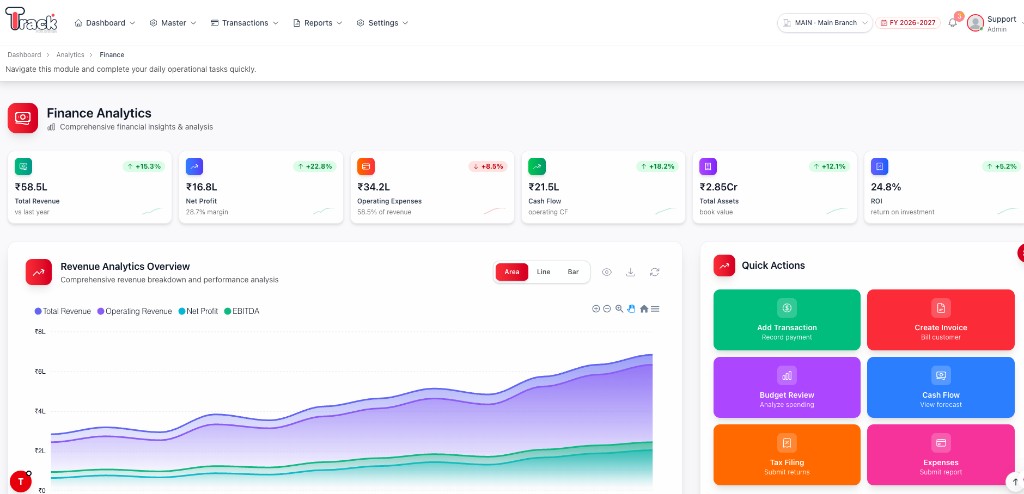Click the chart download icon
1024x494 pixels.
pos(630,272)
